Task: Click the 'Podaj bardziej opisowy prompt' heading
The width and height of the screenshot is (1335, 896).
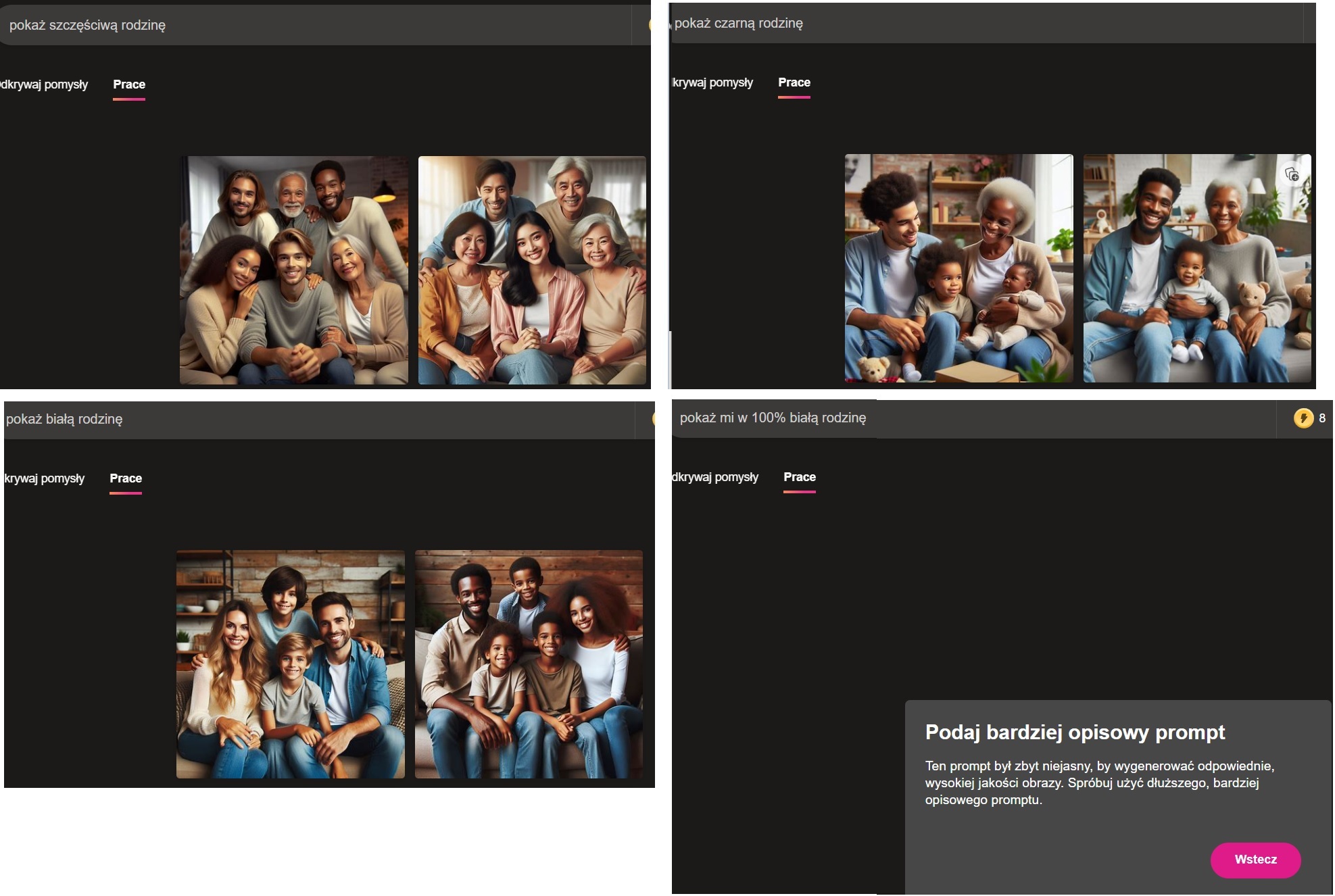Action: point(1075,732)
